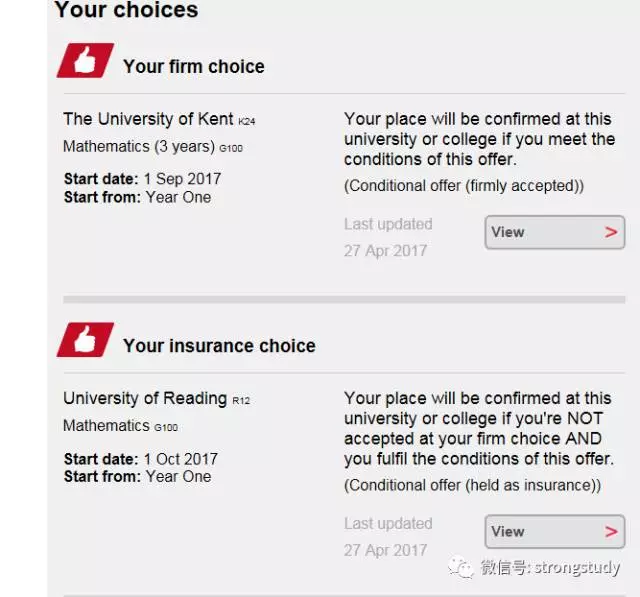Click the grey divider bar between choices
The width and height of the screenshot is (640, 597).
tap(344, 300)
